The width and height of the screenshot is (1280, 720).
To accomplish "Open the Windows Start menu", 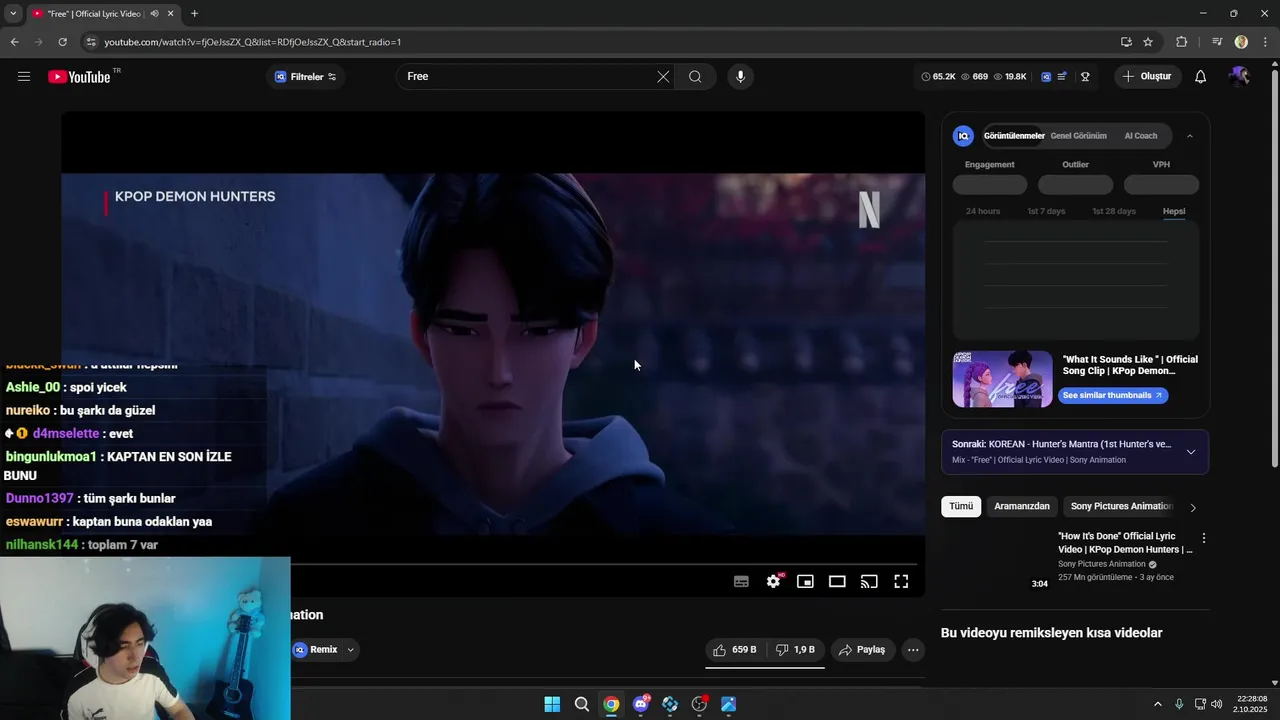I will click(552, 704).
